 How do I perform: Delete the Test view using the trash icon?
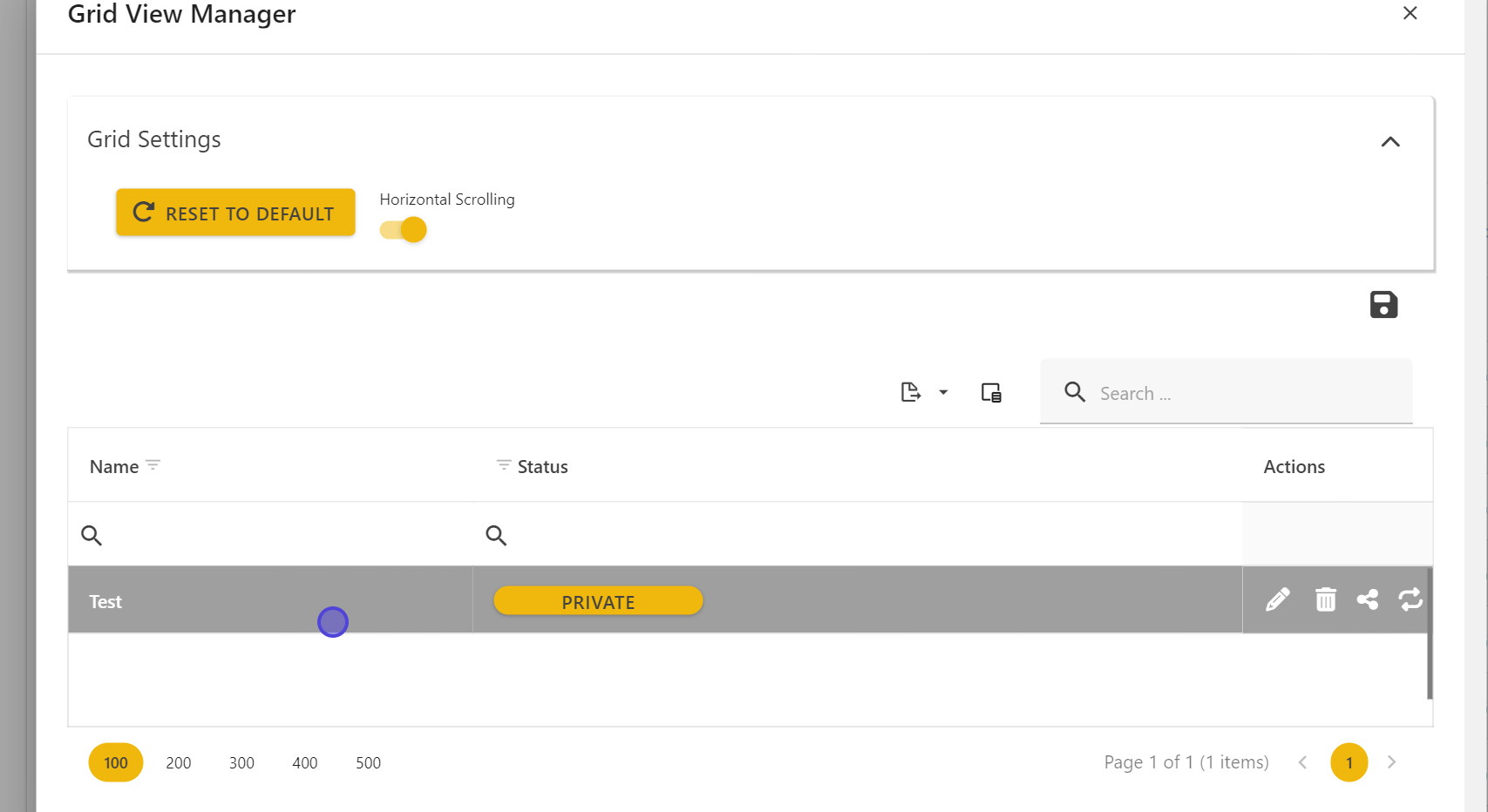click(x=1325, y=599)
